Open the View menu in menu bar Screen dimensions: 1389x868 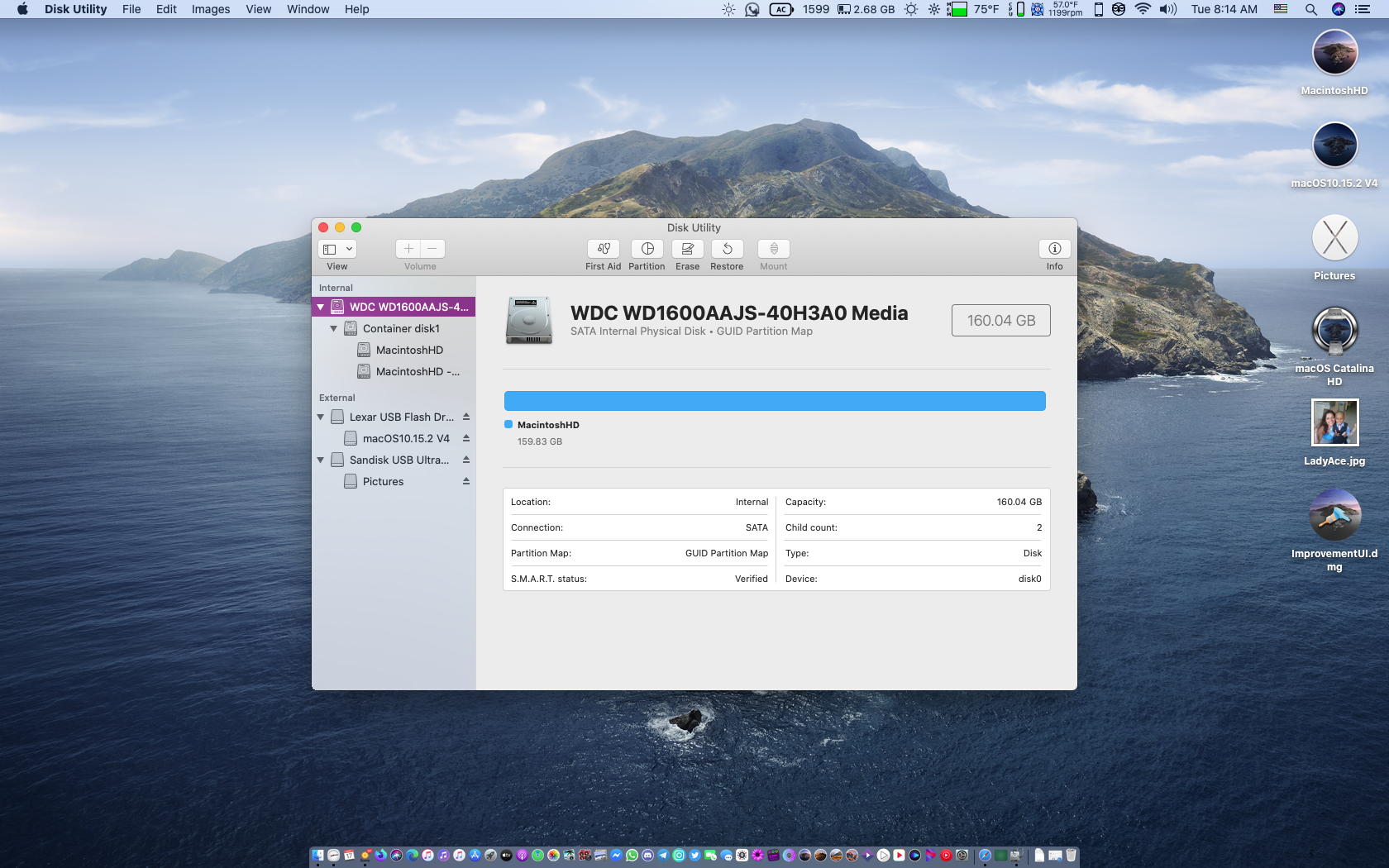coord(258,9)
